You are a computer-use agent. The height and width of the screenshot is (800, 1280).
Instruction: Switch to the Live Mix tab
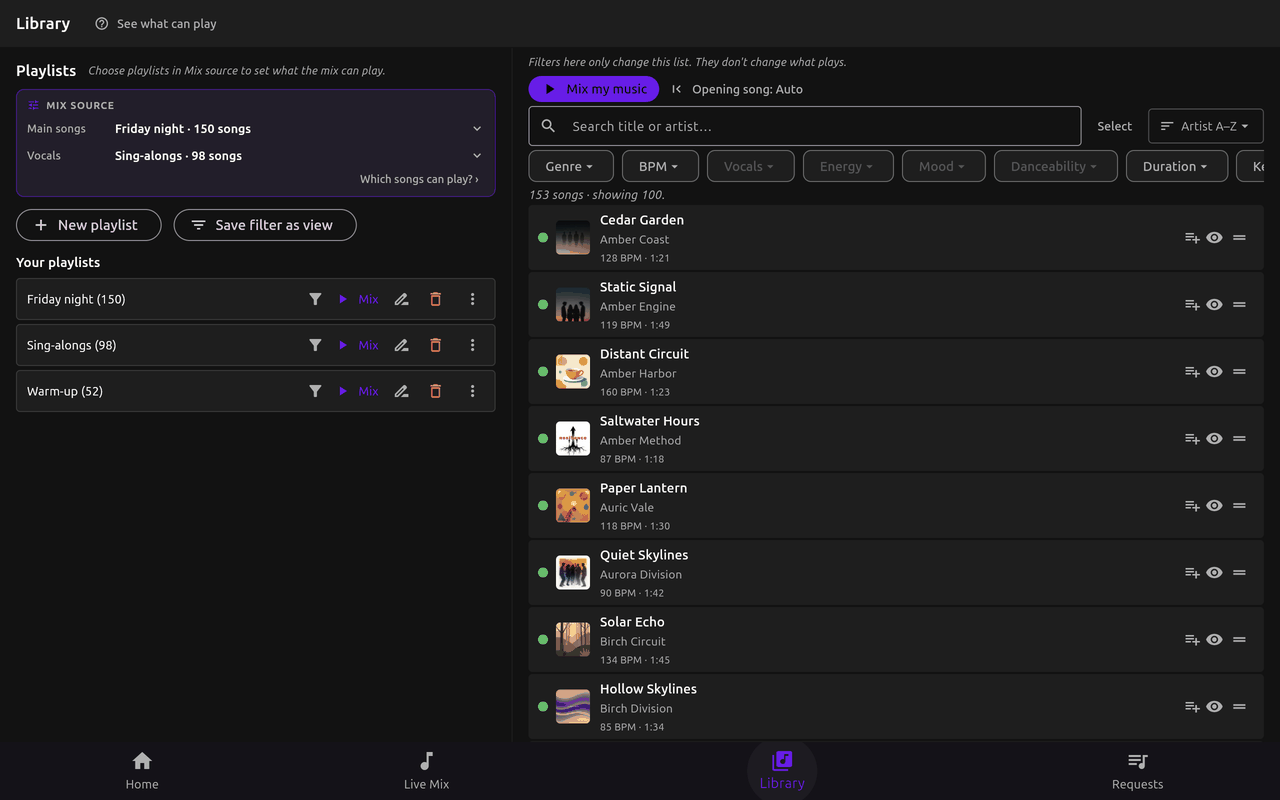(427, 771)
